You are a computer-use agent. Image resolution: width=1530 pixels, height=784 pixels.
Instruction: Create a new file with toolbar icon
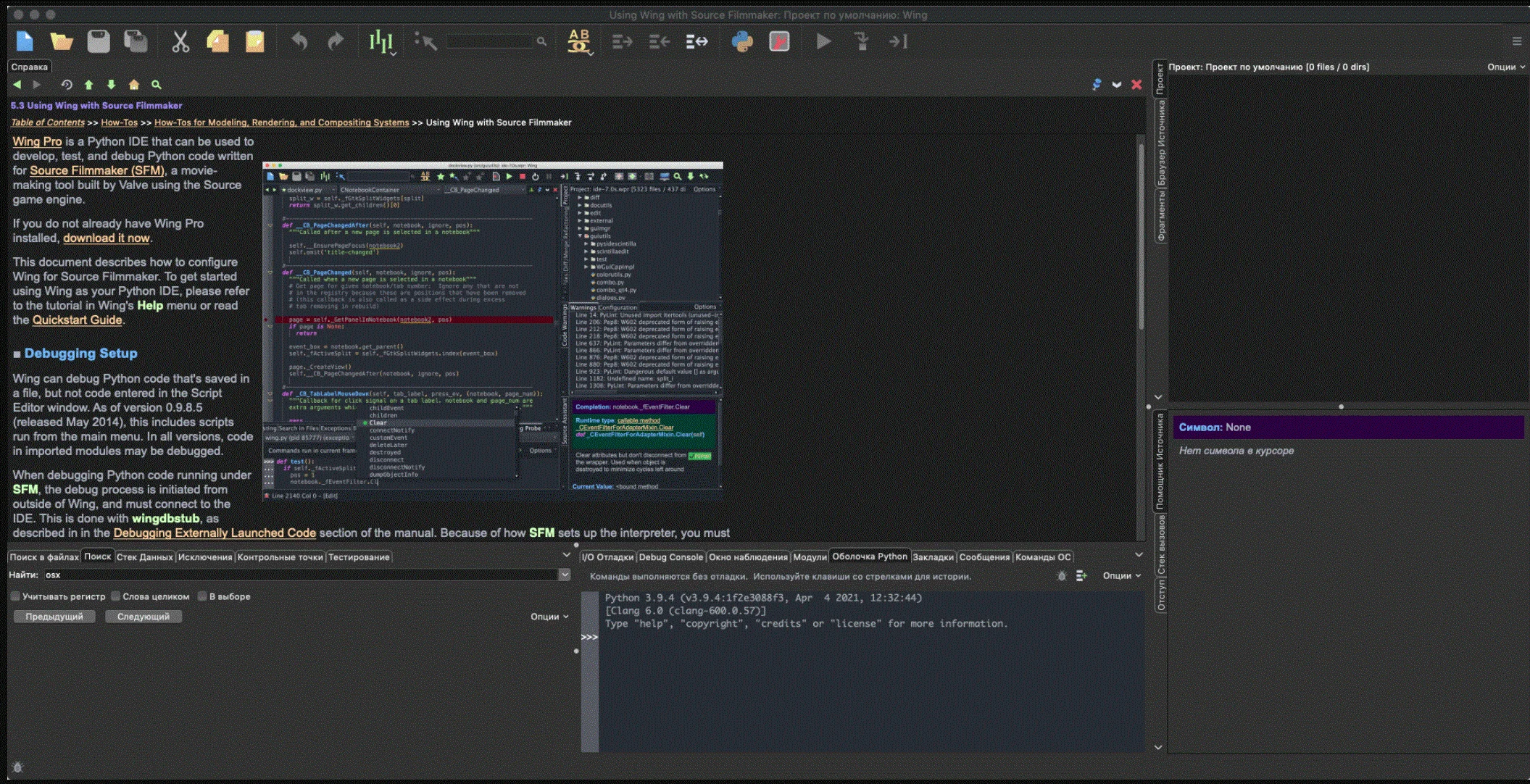pos(25,41)
